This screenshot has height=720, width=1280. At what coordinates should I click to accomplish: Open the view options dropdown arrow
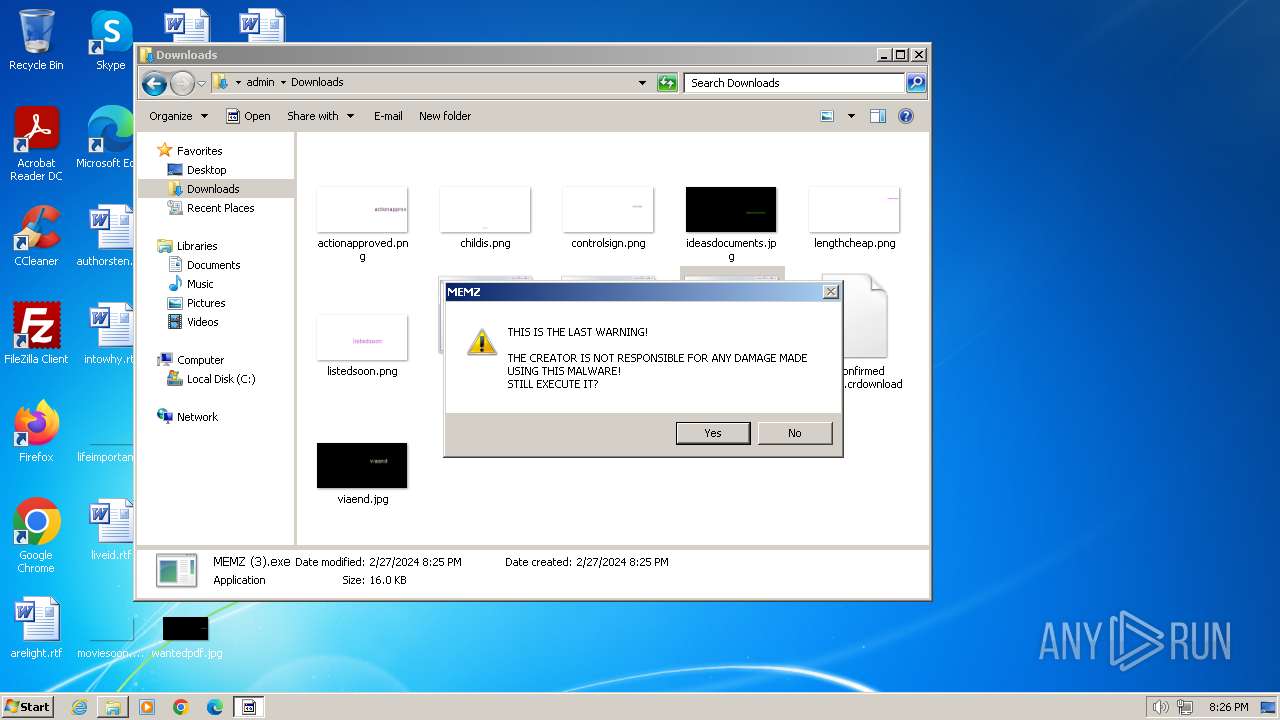tap(851, 116)
